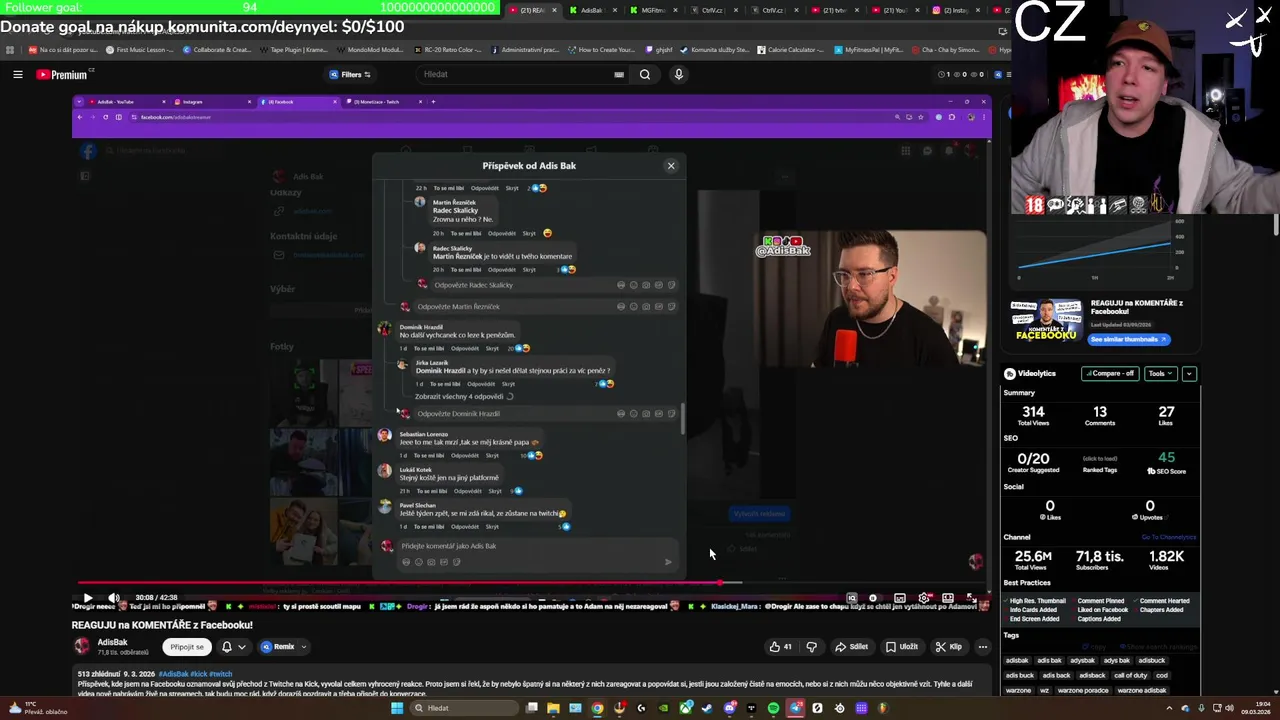Toggle subtitles in the video player
1280x720 pixels.
tap(899, 598)
